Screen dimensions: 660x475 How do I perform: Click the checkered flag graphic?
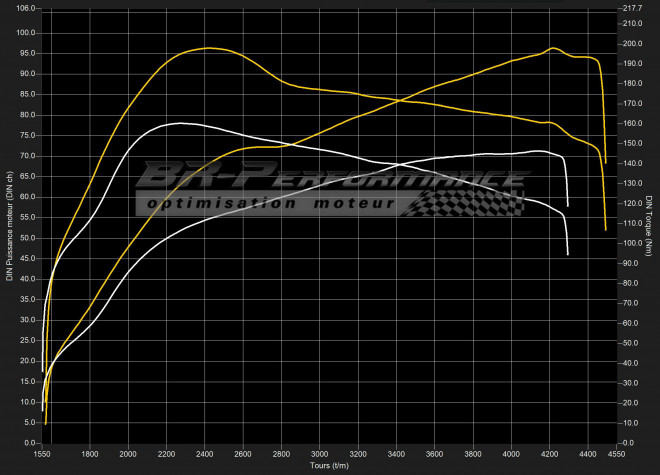tap(468, 201)
